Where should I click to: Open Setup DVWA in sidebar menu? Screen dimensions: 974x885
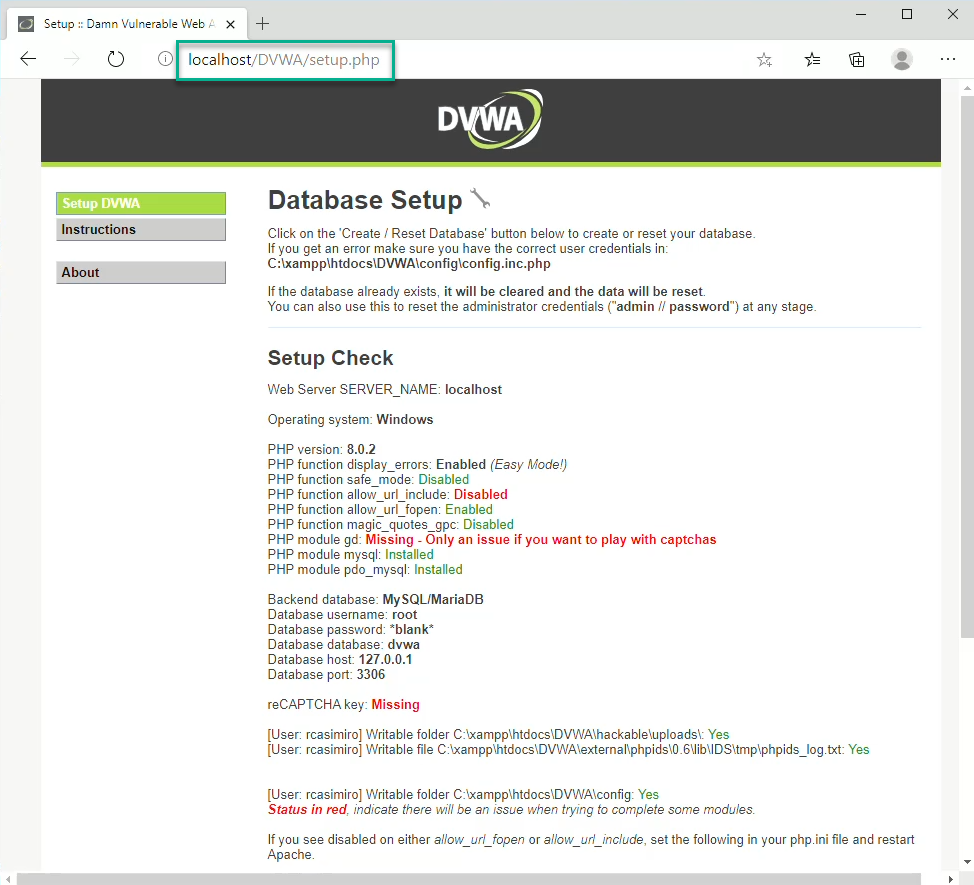[141, 203]
